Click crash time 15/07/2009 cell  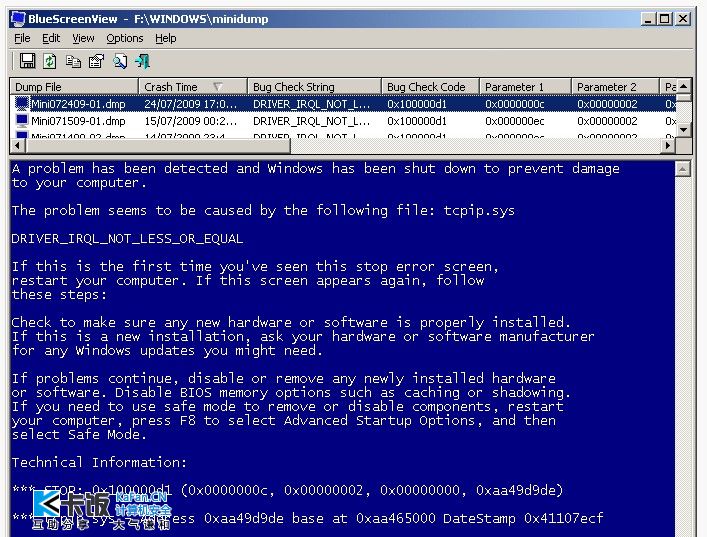click(190, 121)
